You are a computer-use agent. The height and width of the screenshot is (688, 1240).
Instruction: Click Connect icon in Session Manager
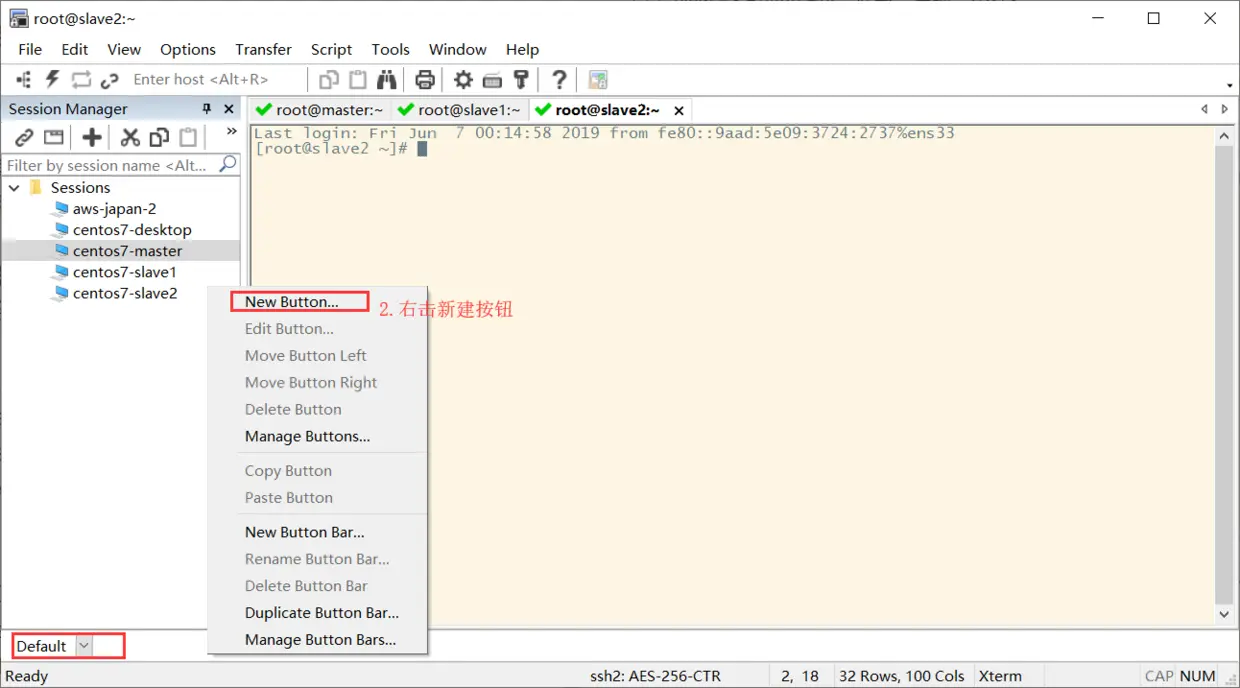[24, 137]
